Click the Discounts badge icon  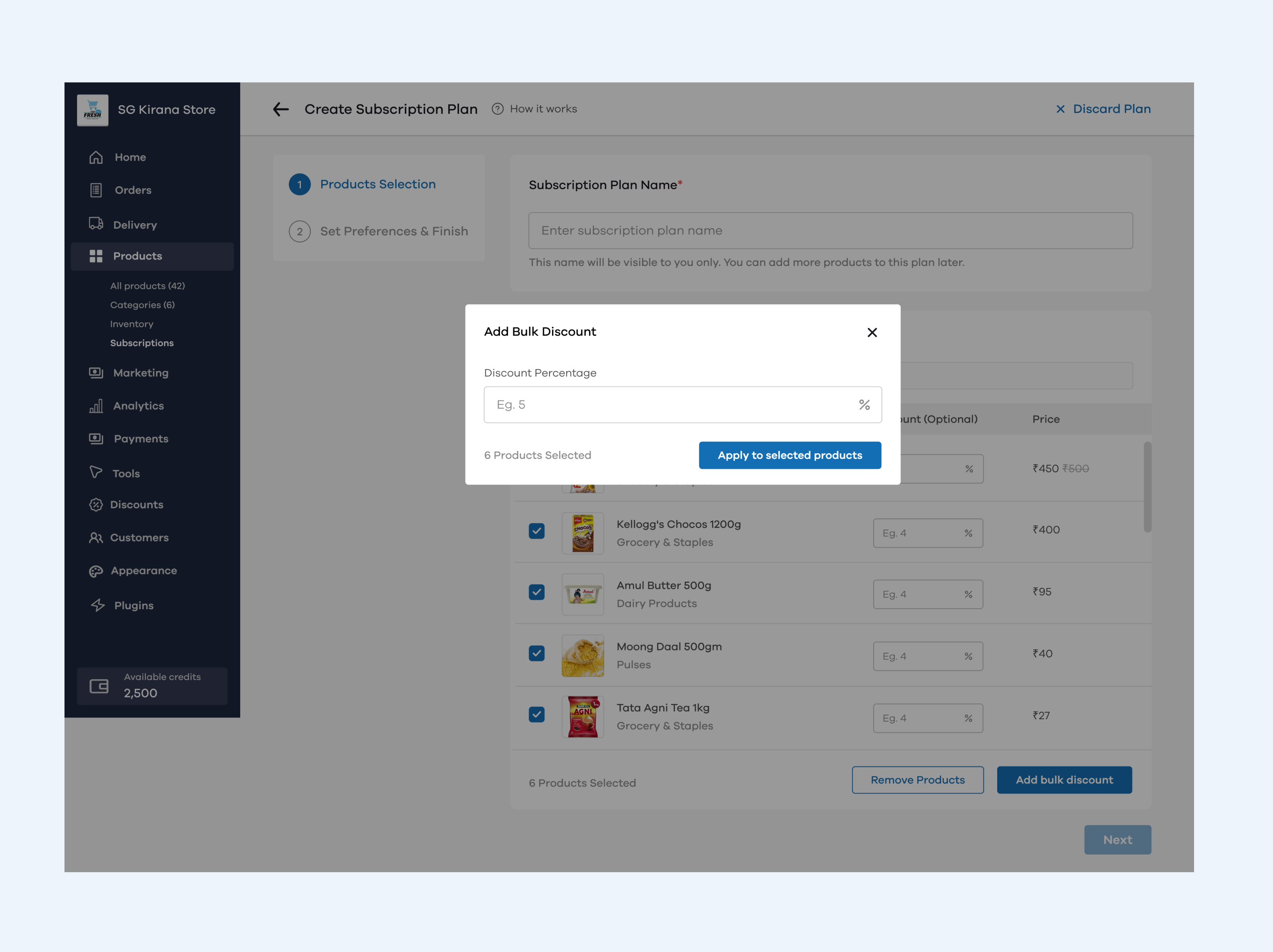point(95,504)
